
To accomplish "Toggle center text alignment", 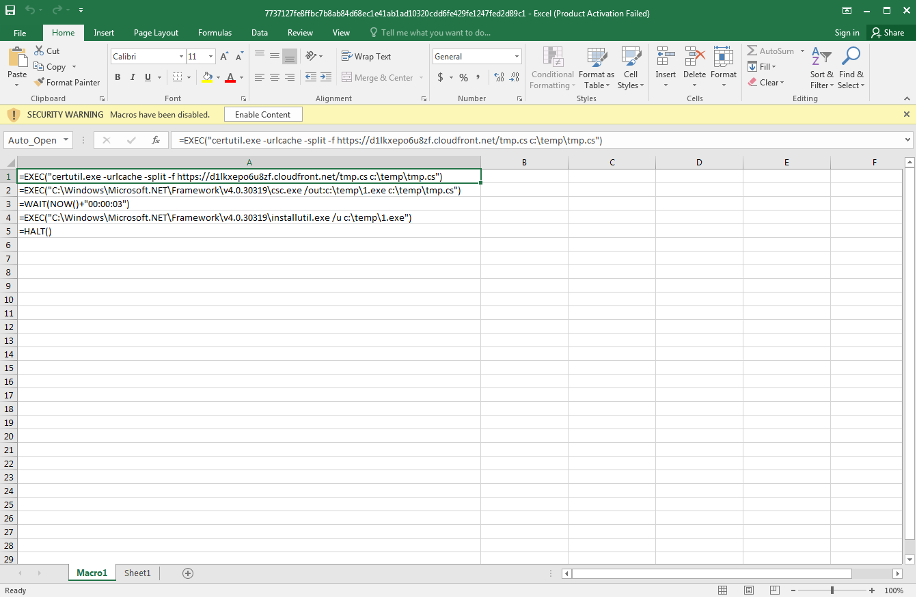I will coord(275,77).
